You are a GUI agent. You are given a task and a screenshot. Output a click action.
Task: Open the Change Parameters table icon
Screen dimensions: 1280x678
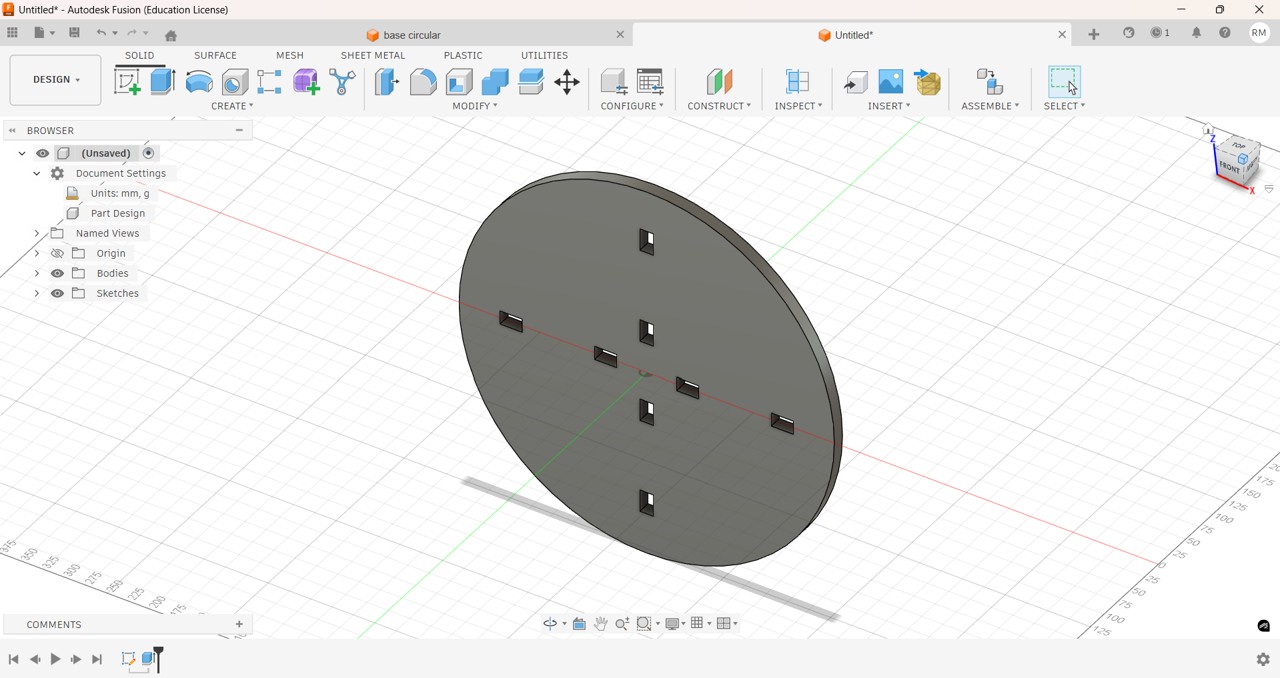point(651,82)
